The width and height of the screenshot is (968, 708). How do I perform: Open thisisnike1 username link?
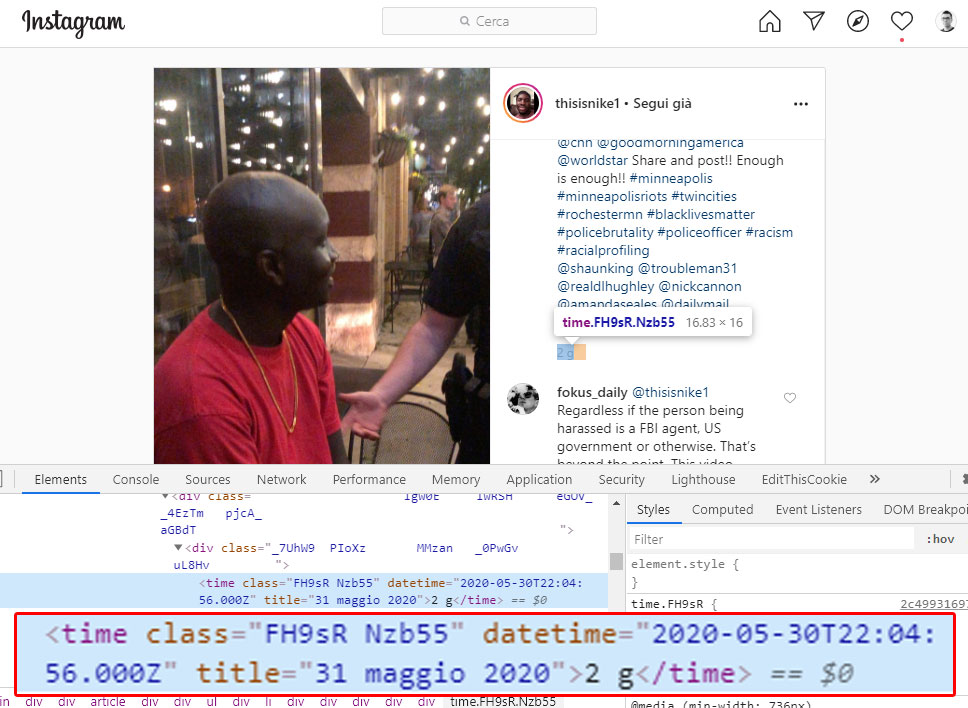pos(586,104)
